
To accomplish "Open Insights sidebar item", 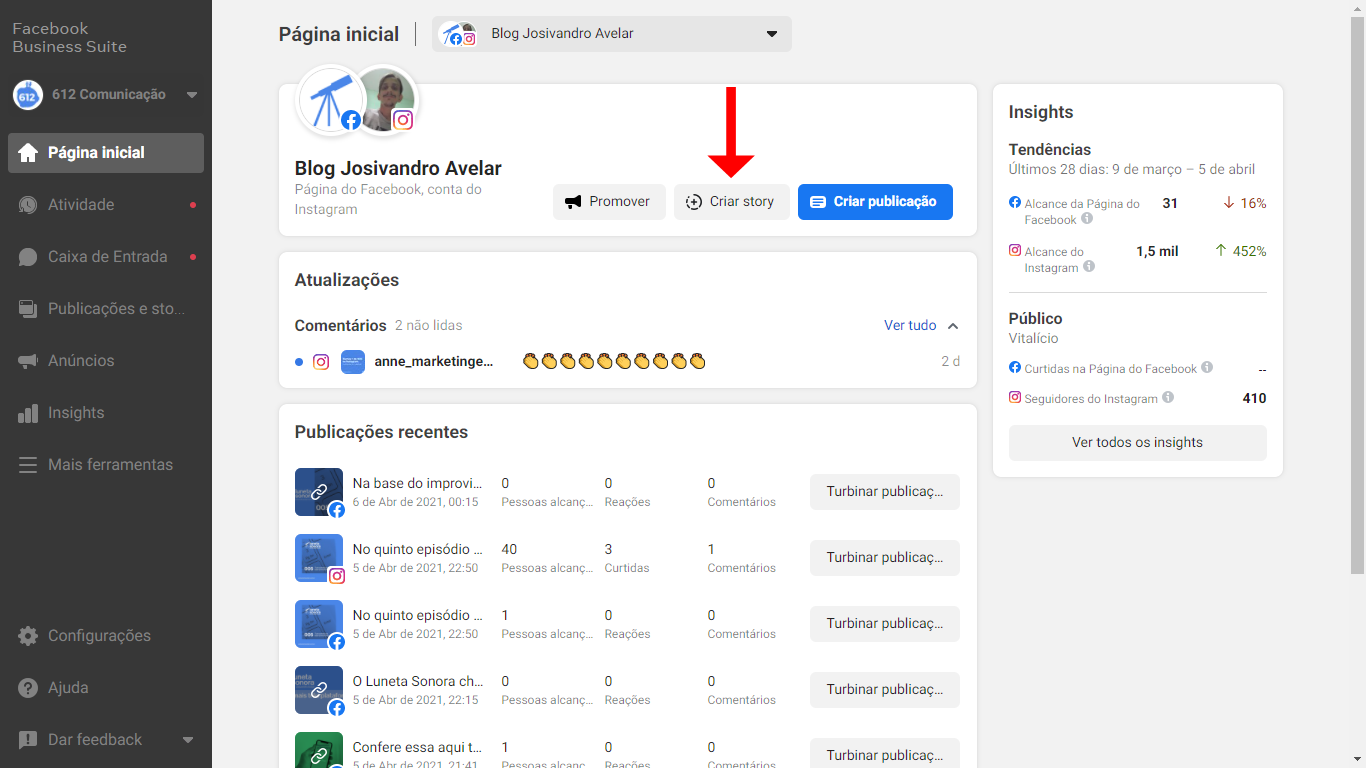I will point(106,413).
